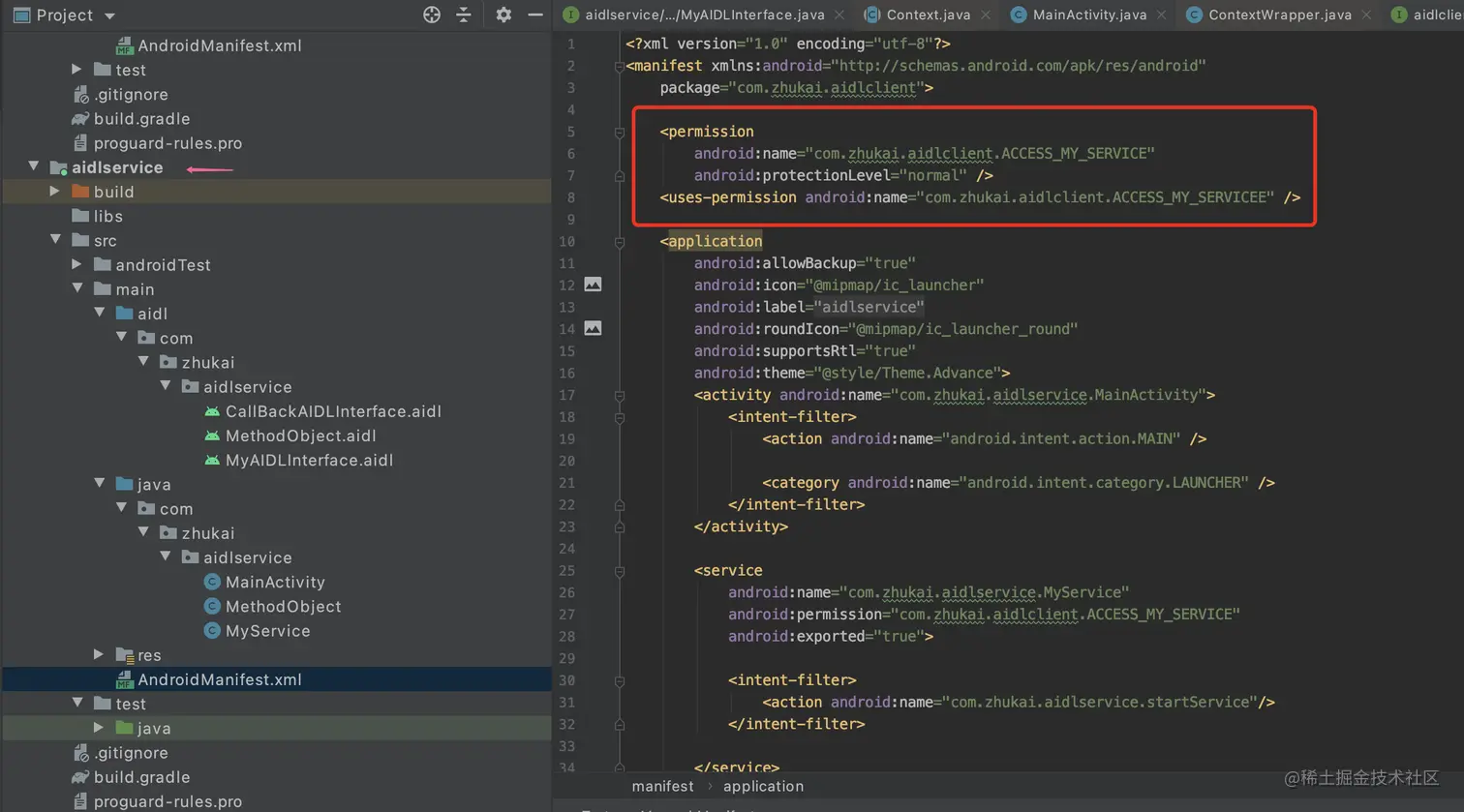This screenshot has height=812, width=1464.
Task: Close the Context.java tab
Action: pyautogui.click(x=985, y=15)
